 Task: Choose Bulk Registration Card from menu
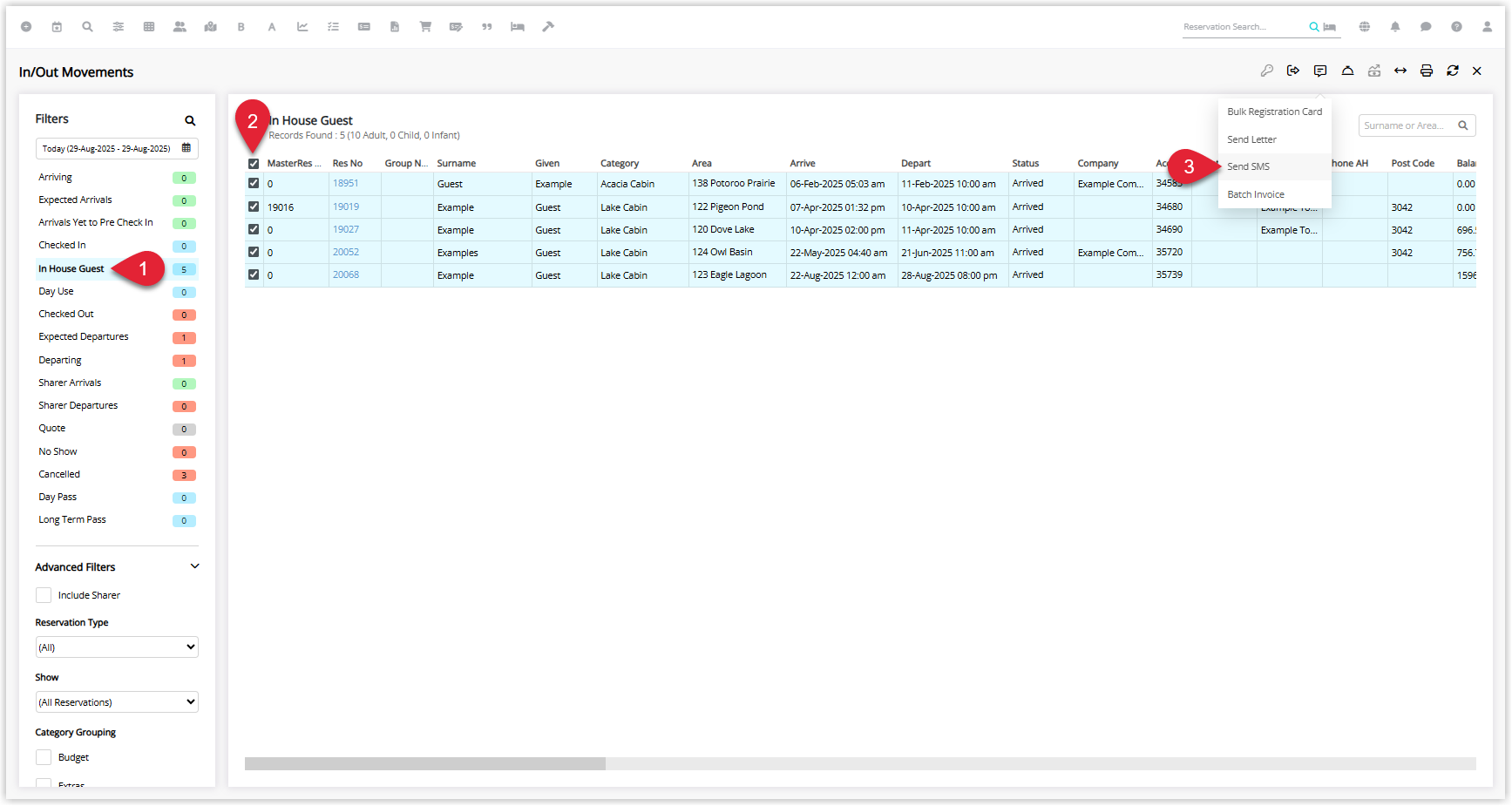(1274, 112)
